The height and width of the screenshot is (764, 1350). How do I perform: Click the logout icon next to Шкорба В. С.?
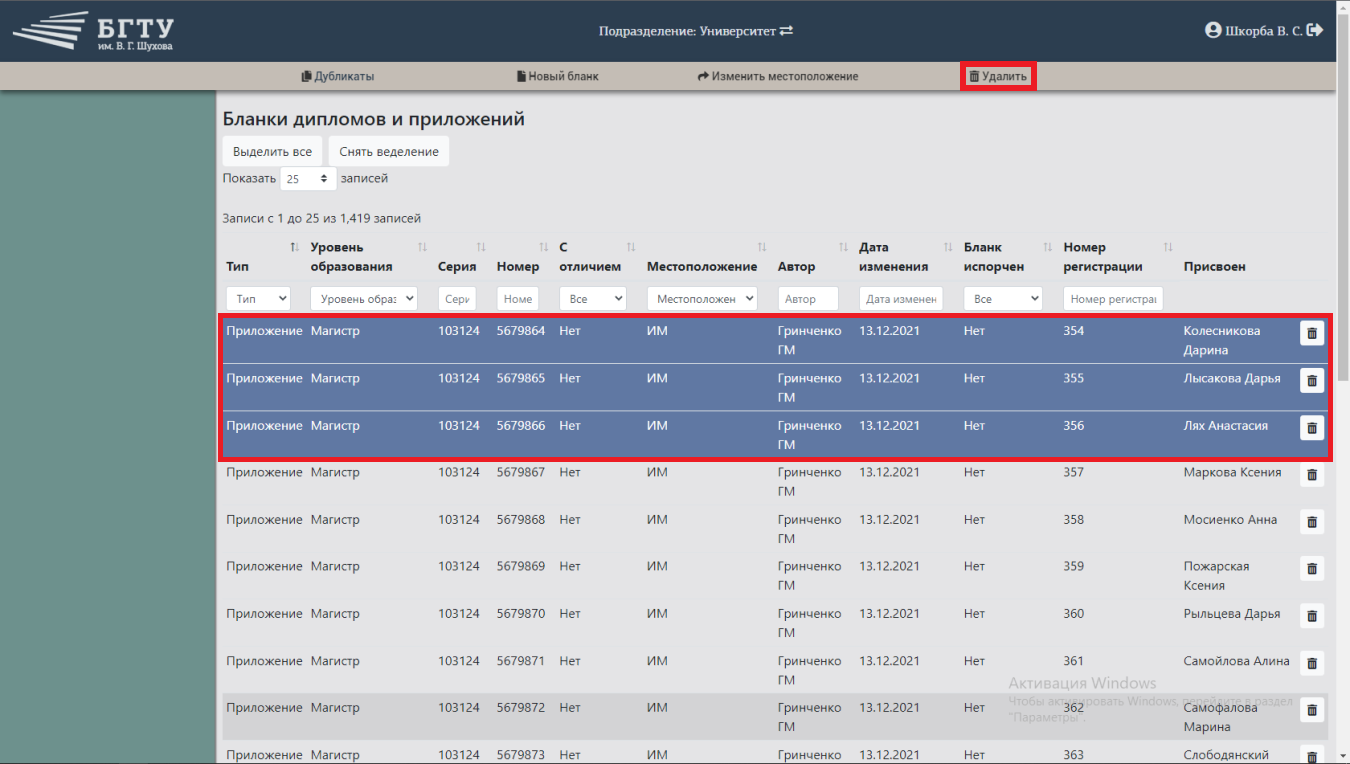1315,30
